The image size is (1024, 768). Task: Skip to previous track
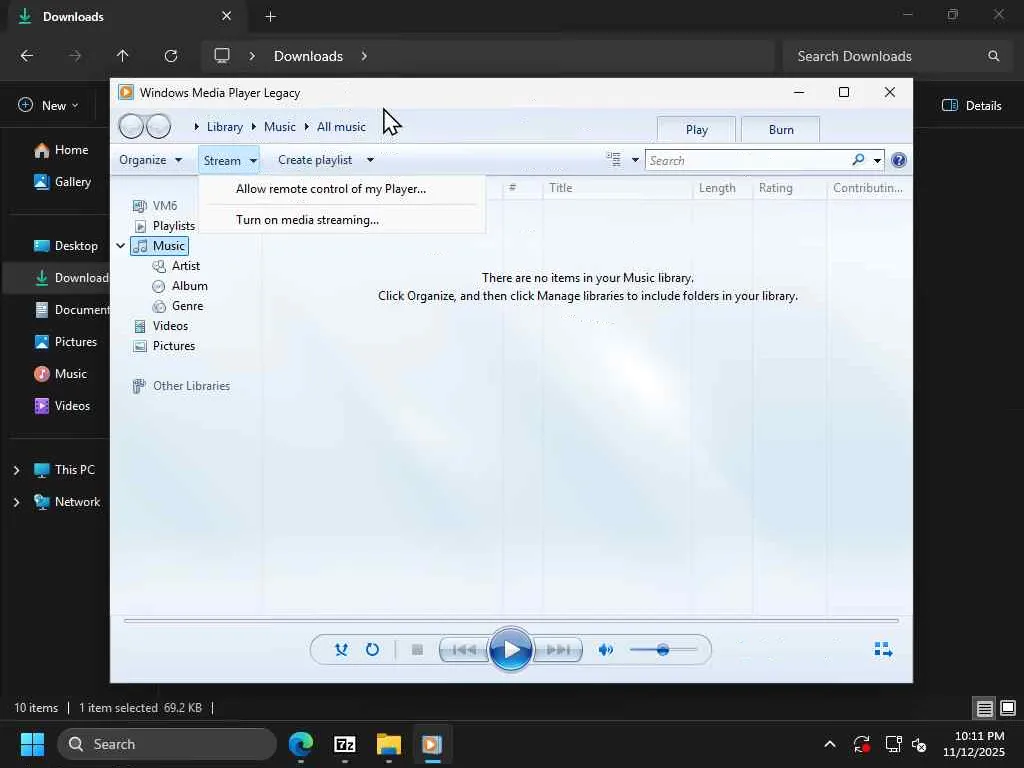pos(464,649)
